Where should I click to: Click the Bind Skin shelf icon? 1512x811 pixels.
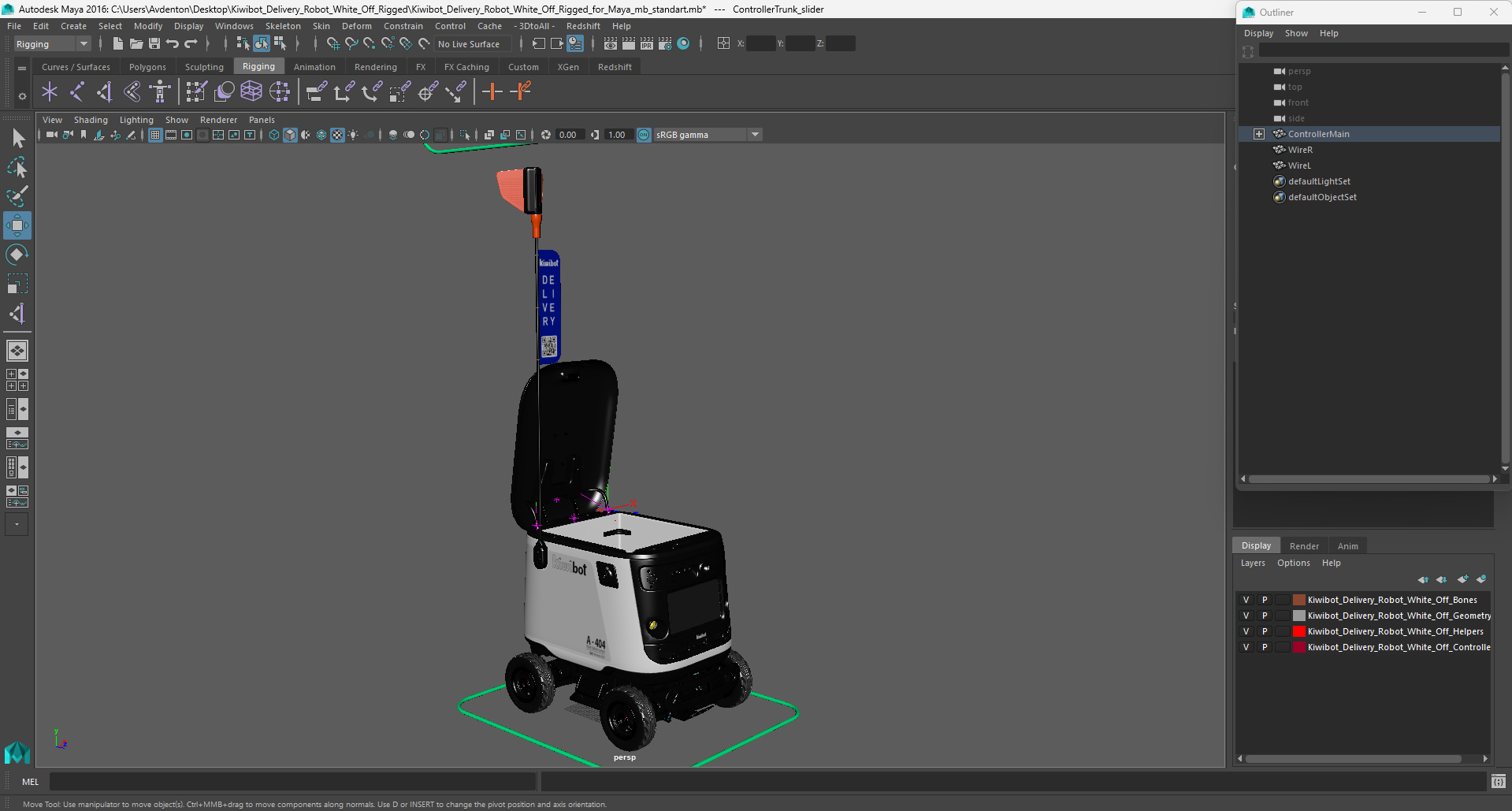(132, 92)
